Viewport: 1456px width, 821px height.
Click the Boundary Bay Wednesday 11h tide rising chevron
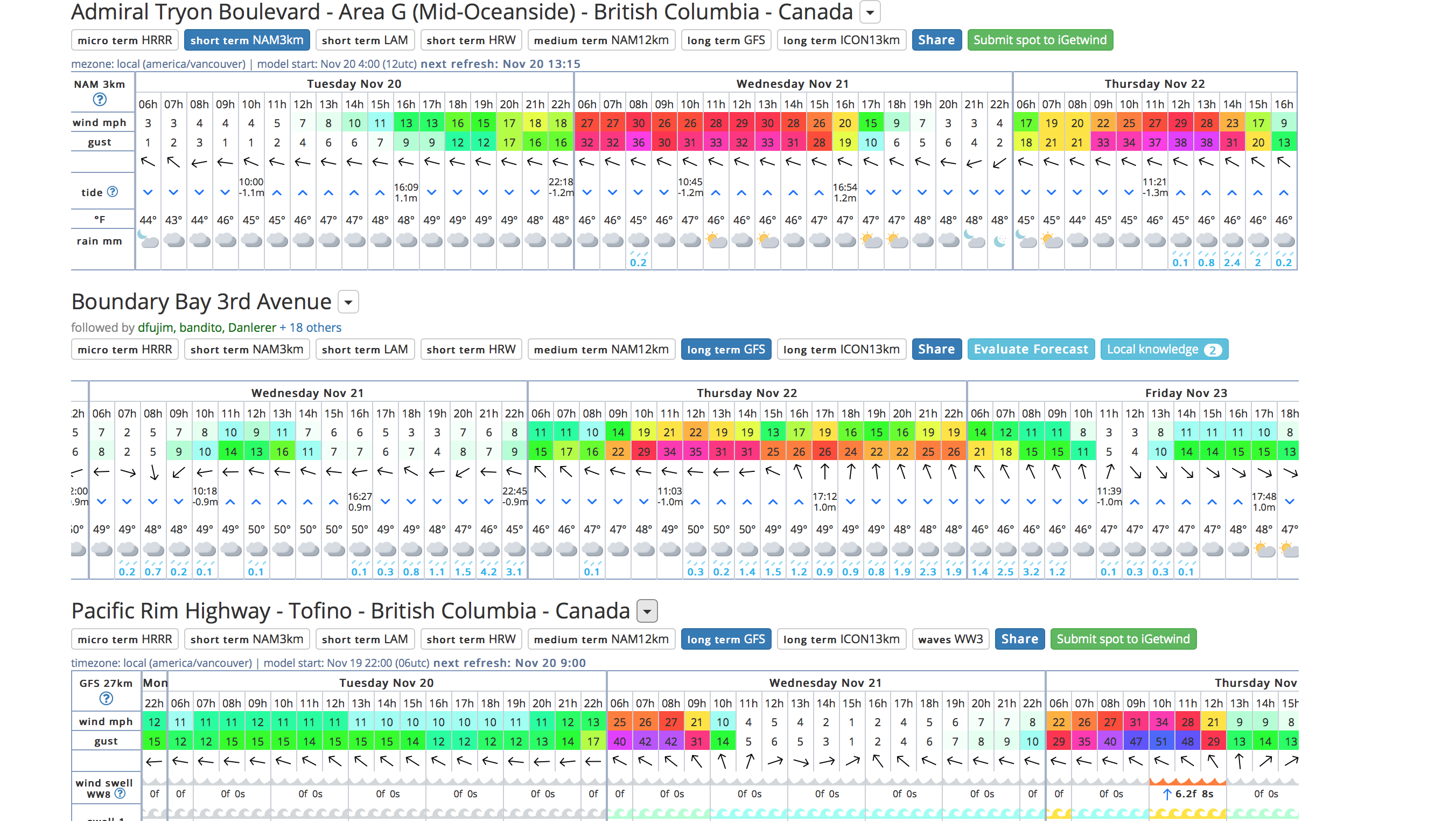click(230, 502)
